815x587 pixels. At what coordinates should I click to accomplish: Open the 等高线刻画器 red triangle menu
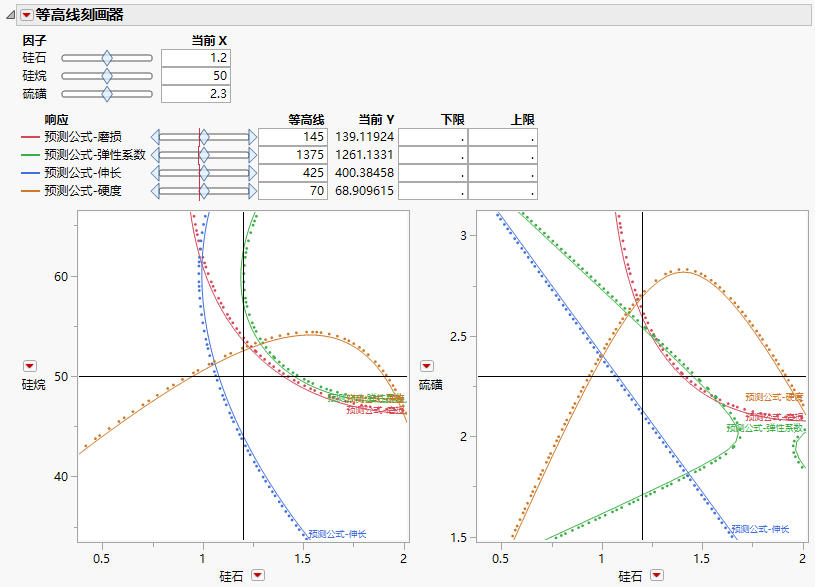coord(27,15)
